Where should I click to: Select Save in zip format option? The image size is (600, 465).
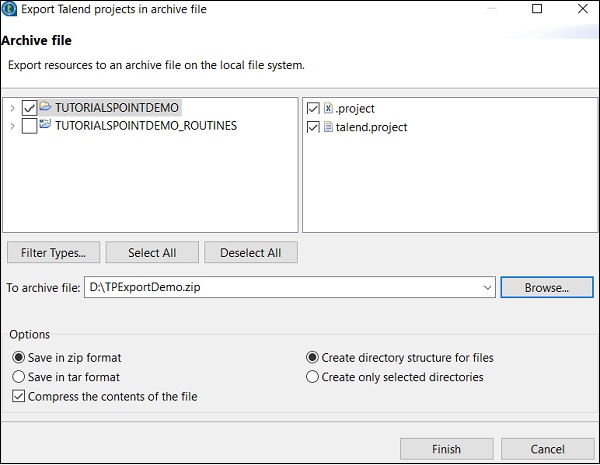[x=19, y=358]
